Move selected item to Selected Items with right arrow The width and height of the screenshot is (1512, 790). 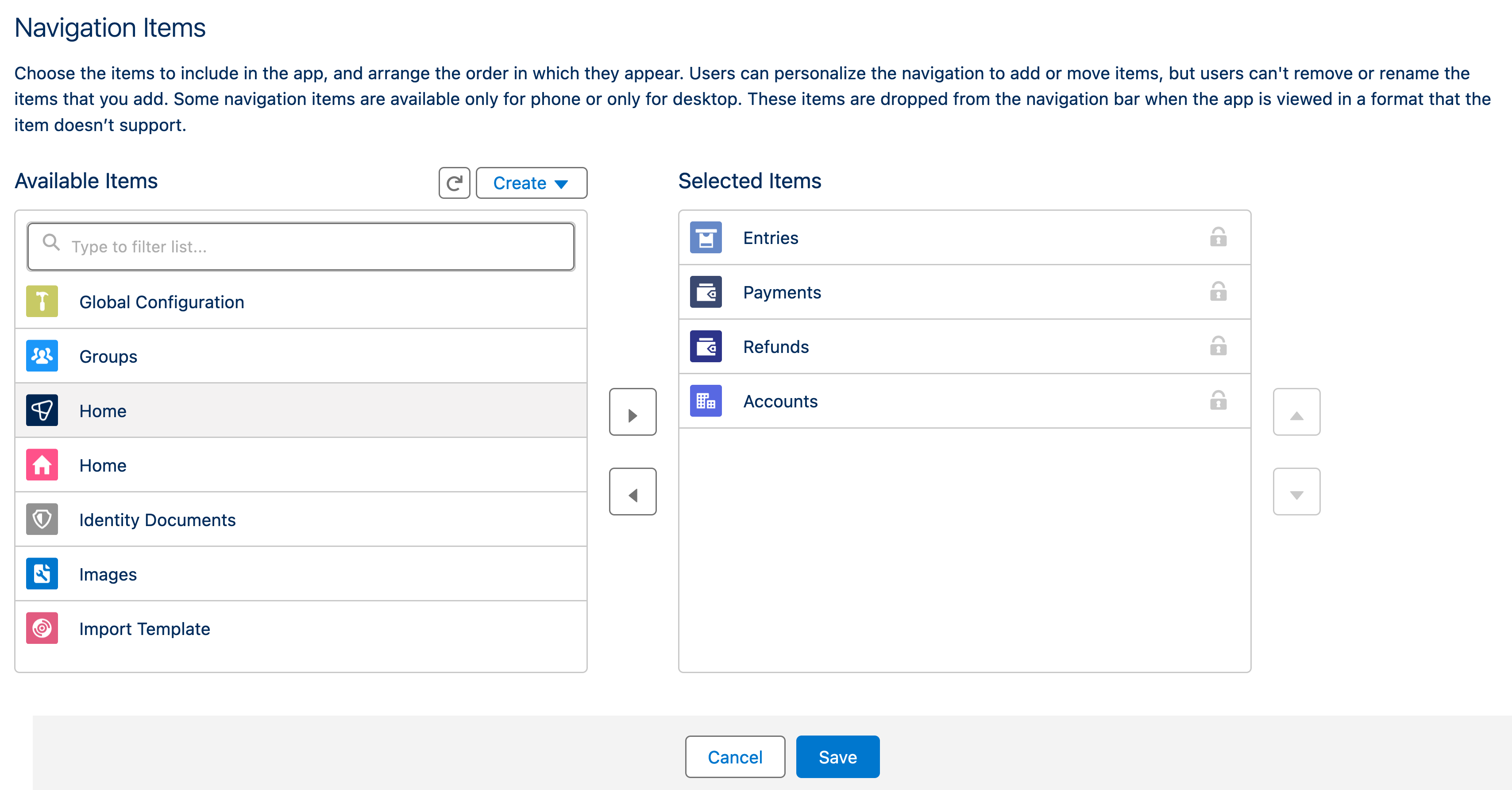click(633, 412)
